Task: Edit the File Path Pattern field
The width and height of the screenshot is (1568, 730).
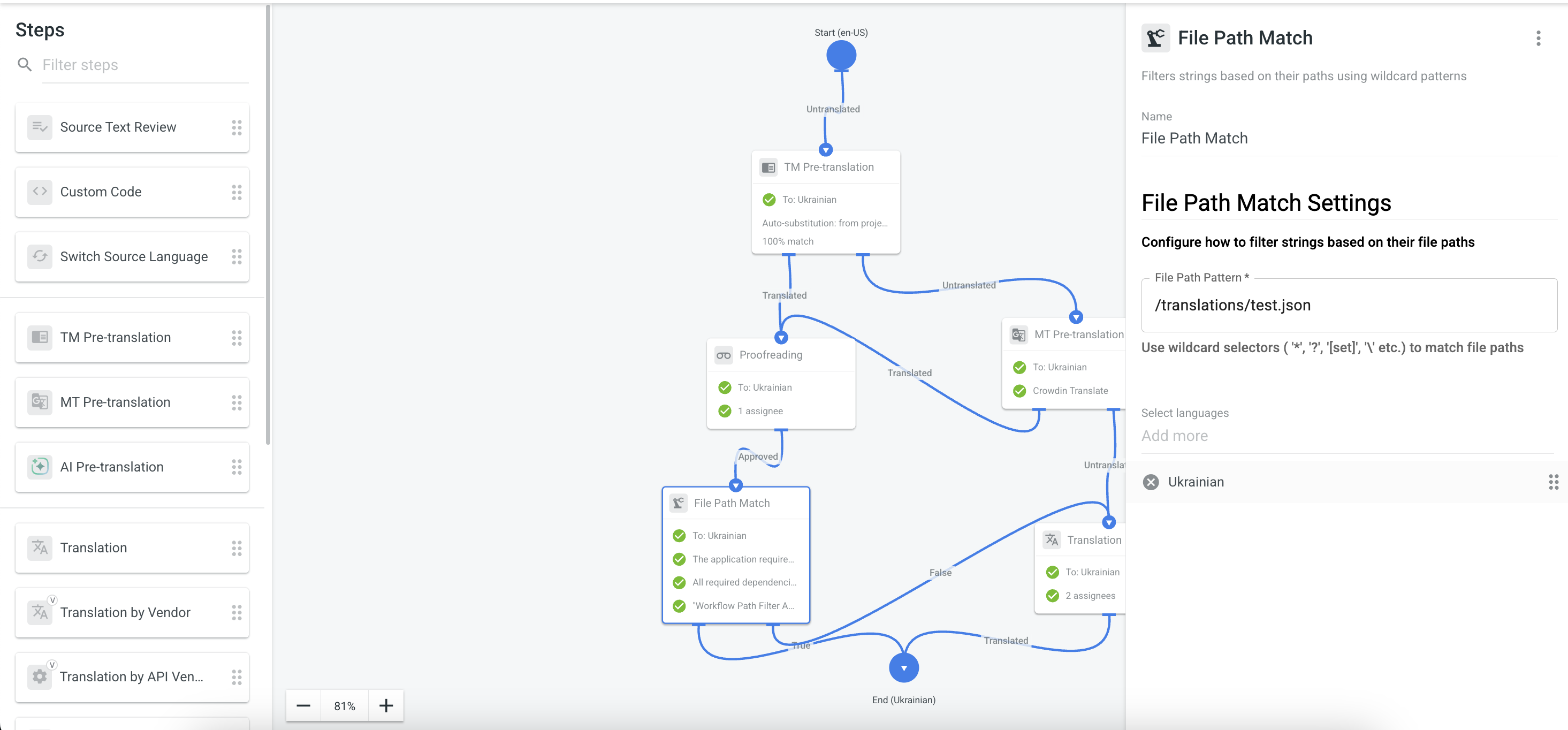Action: [1348, 305]
